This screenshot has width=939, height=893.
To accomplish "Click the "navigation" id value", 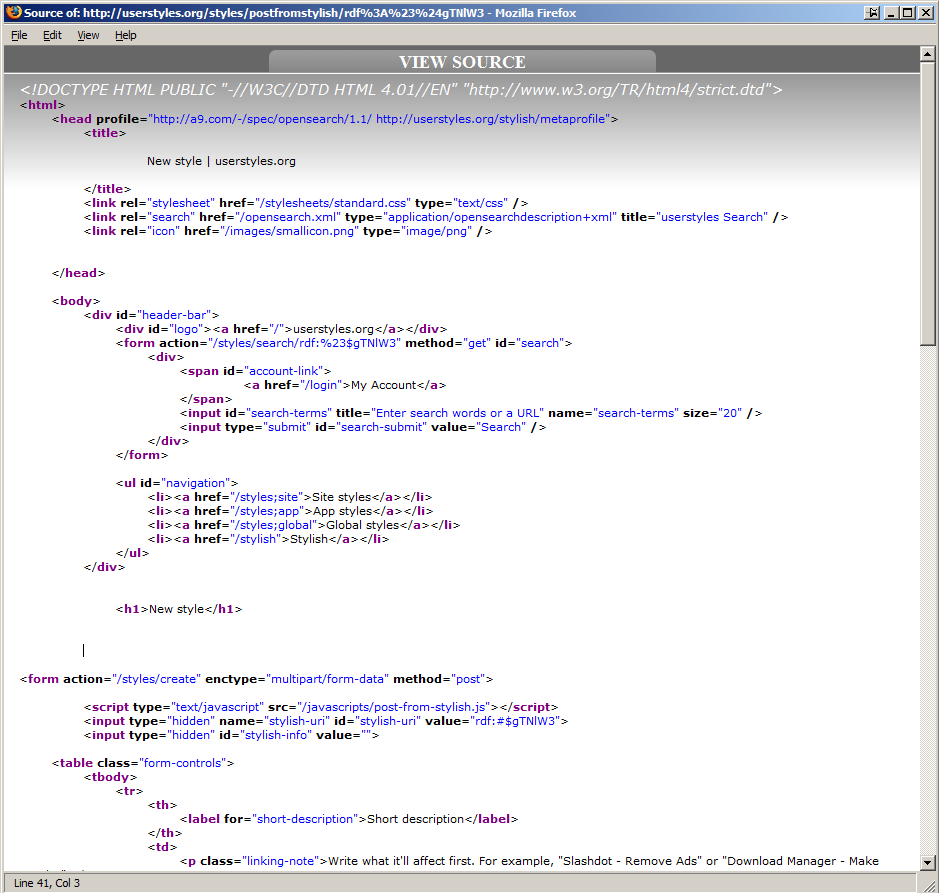I will [196, 483].
